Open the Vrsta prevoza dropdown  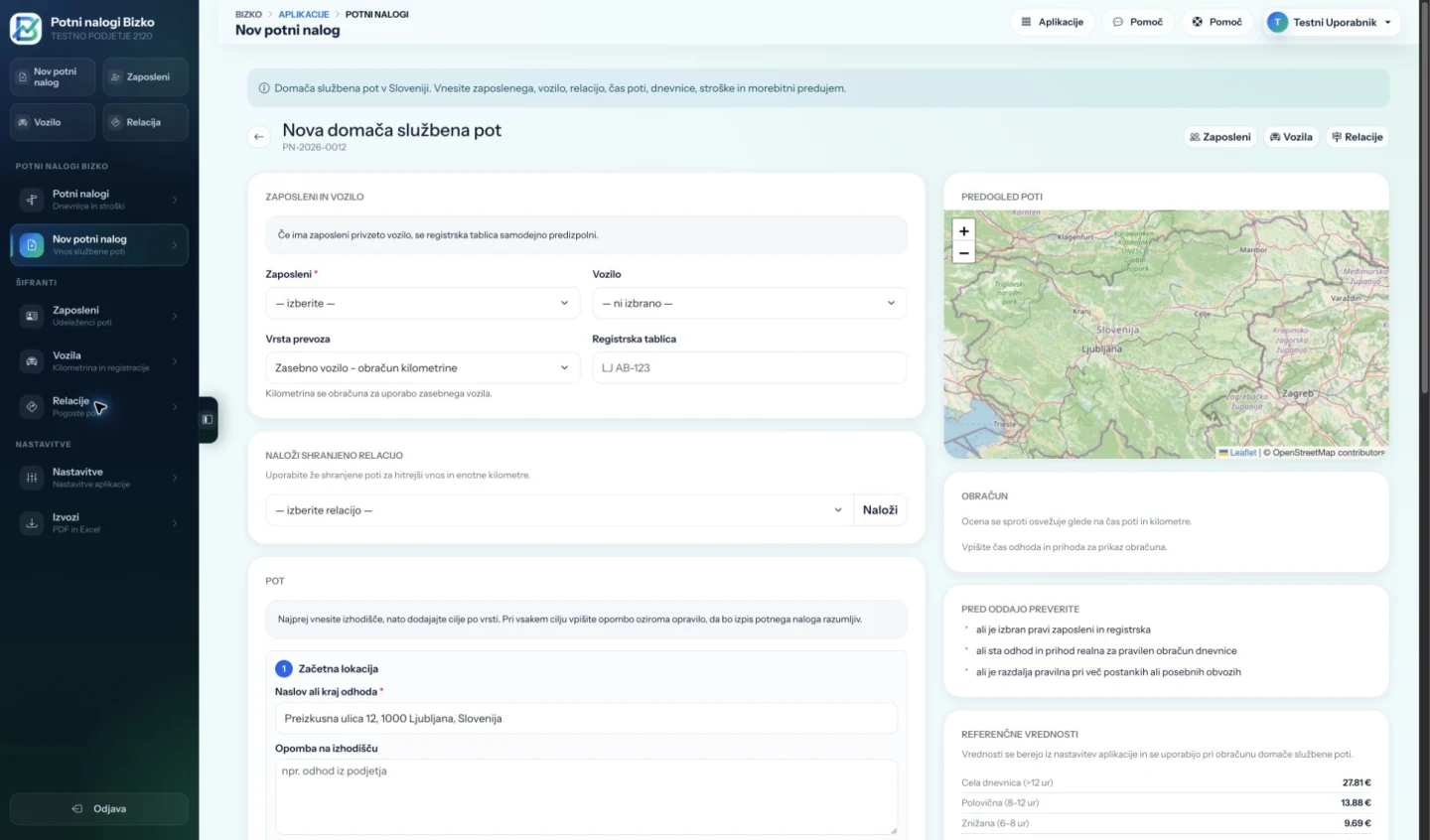[x=422, y=367]
